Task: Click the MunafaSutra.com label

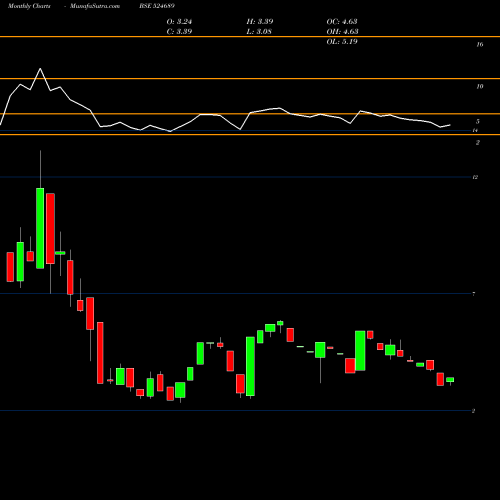Action: tap(95, 6)
